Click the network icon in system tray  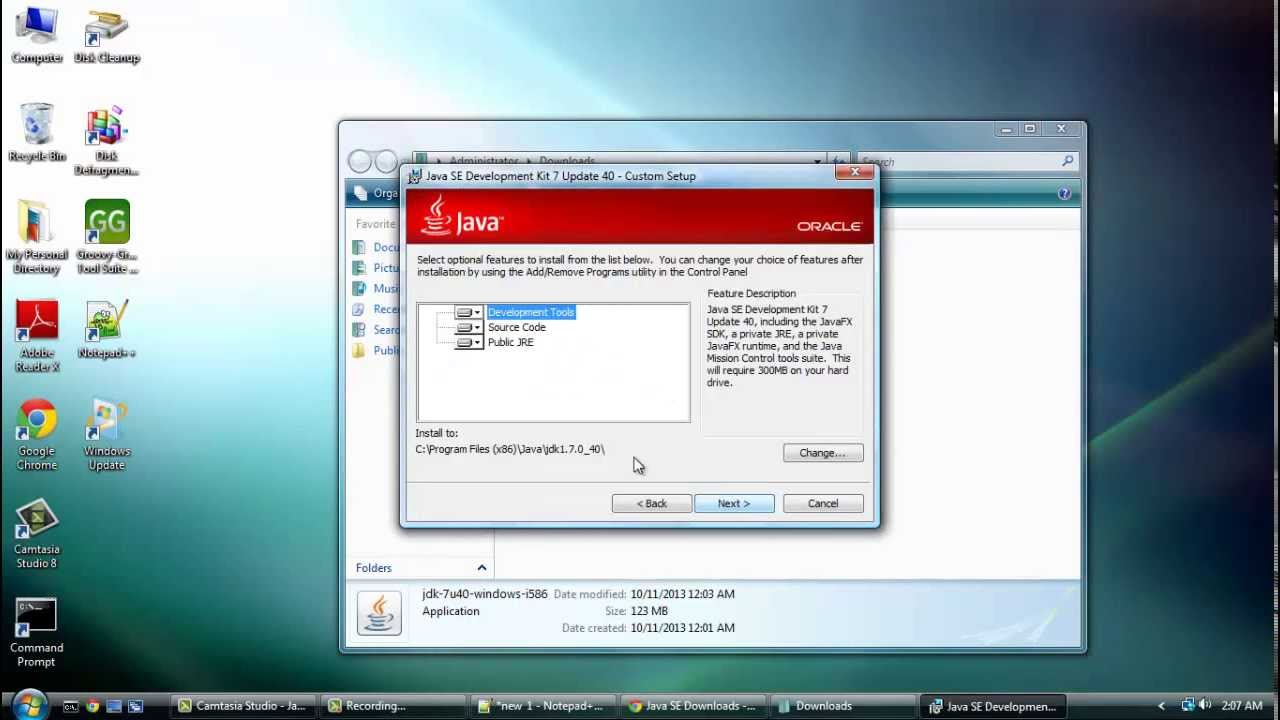(x=1187, y=705)
